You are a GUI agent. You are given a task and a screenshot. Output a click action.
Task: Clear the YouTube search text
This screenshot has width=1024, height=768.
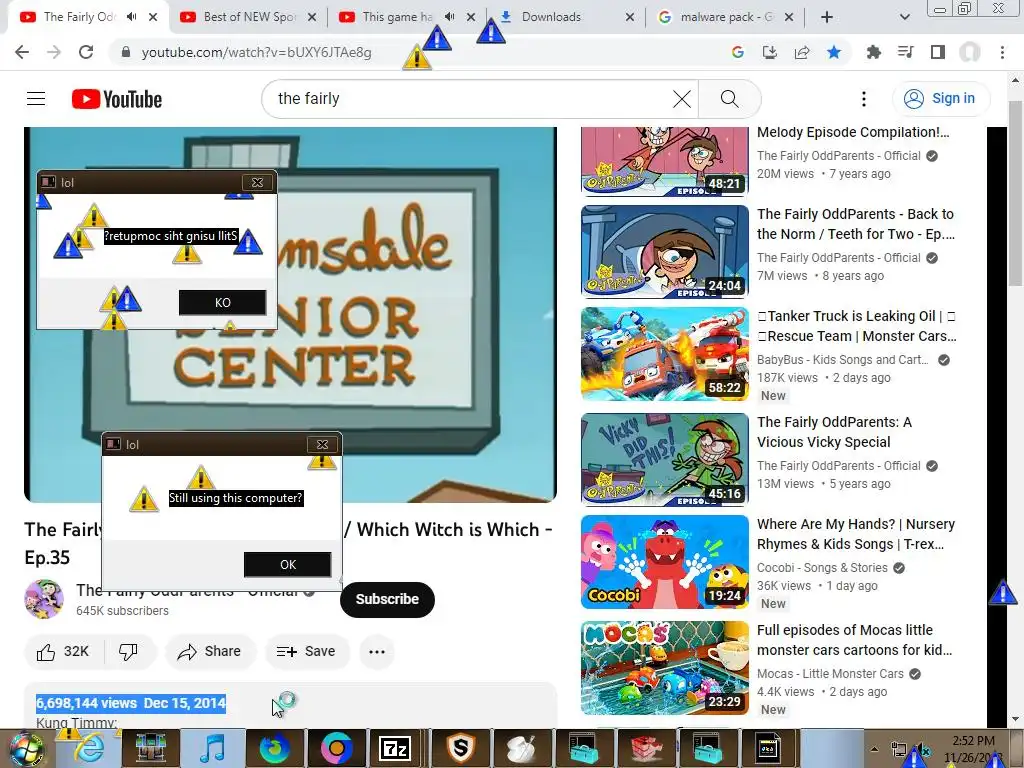[x=682, y=99]
